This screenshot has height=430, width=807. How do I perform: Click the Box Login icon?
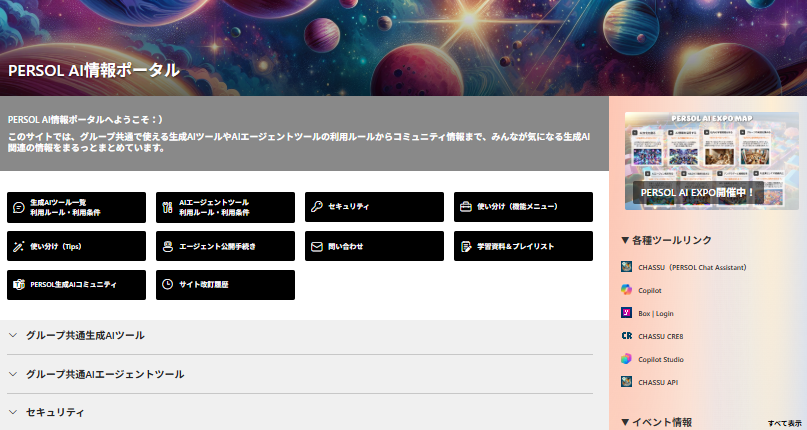(627, 313)
